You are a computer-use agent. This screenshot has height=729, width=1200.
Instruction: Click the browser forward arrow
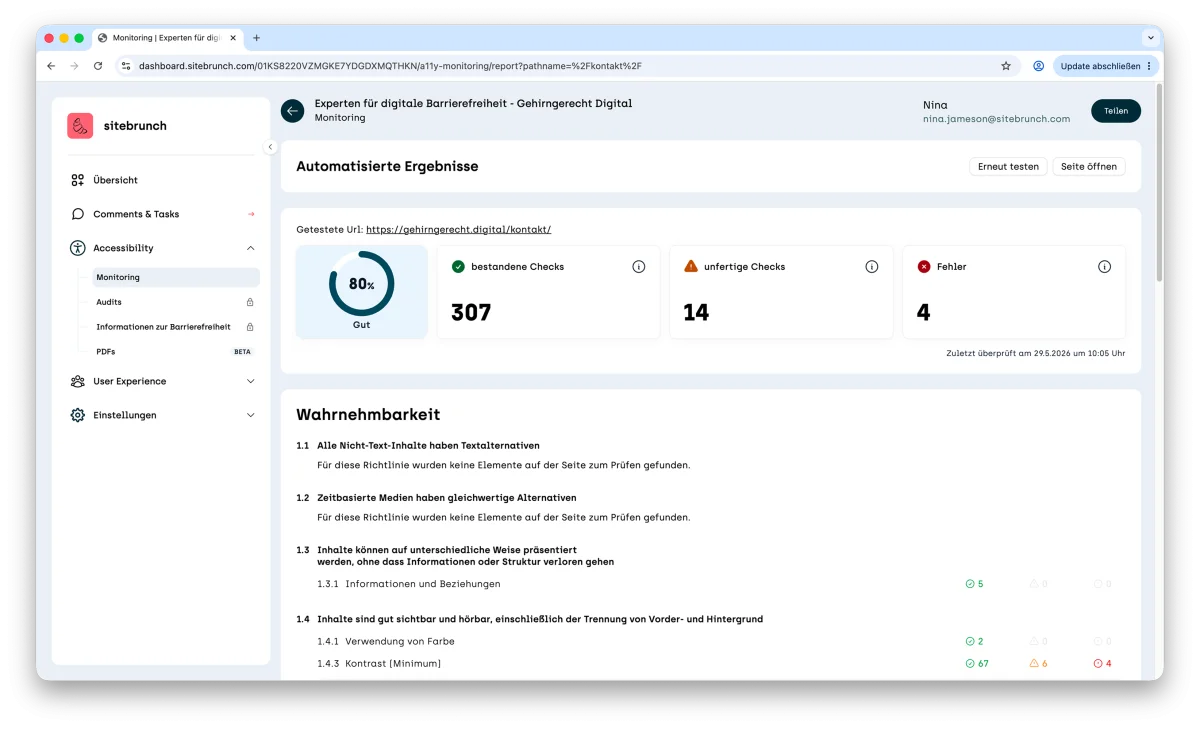pos(74,66)
